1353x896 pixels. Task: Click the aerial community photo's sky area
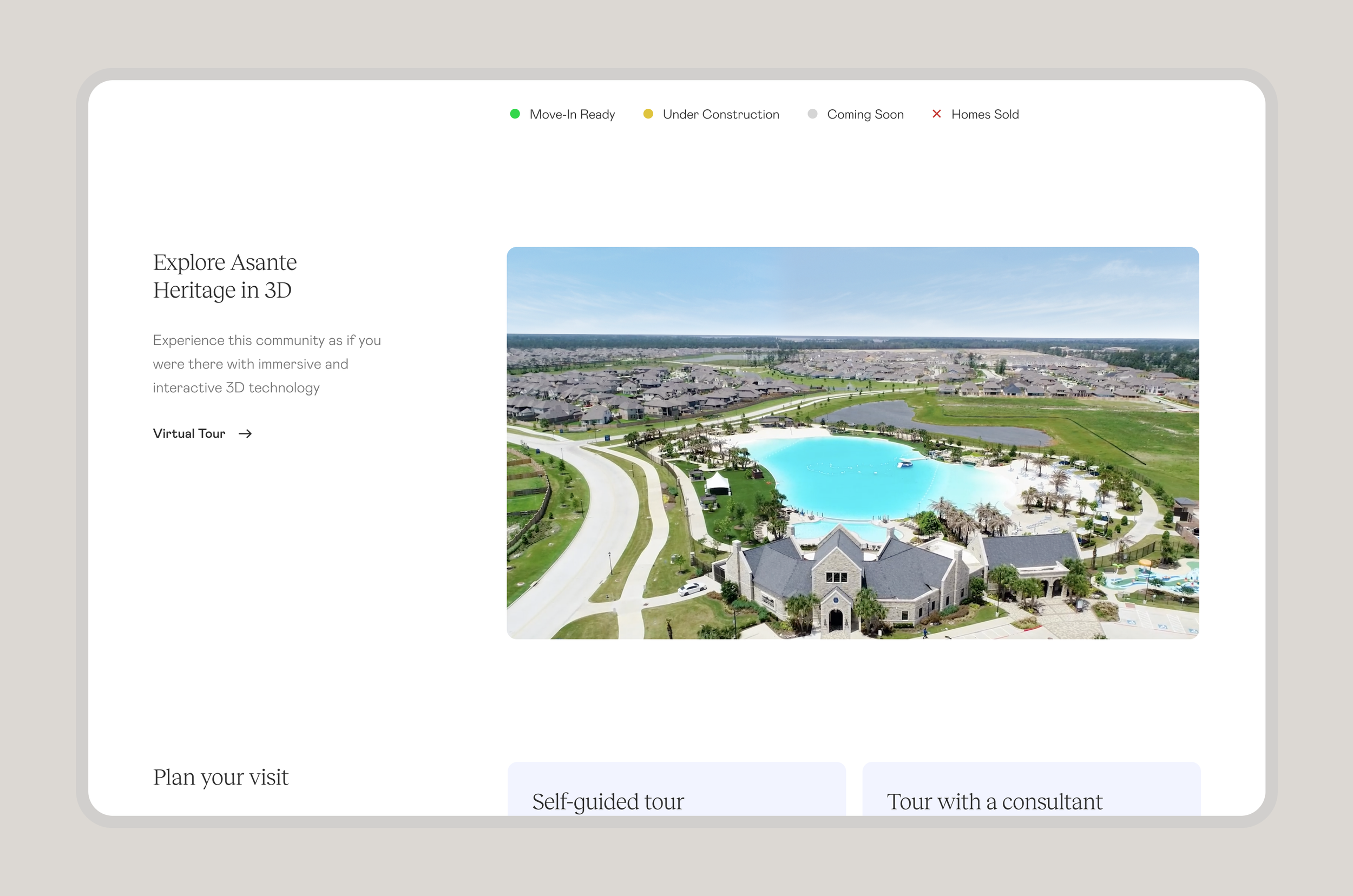pyautogui.click(x=852, y=288)
